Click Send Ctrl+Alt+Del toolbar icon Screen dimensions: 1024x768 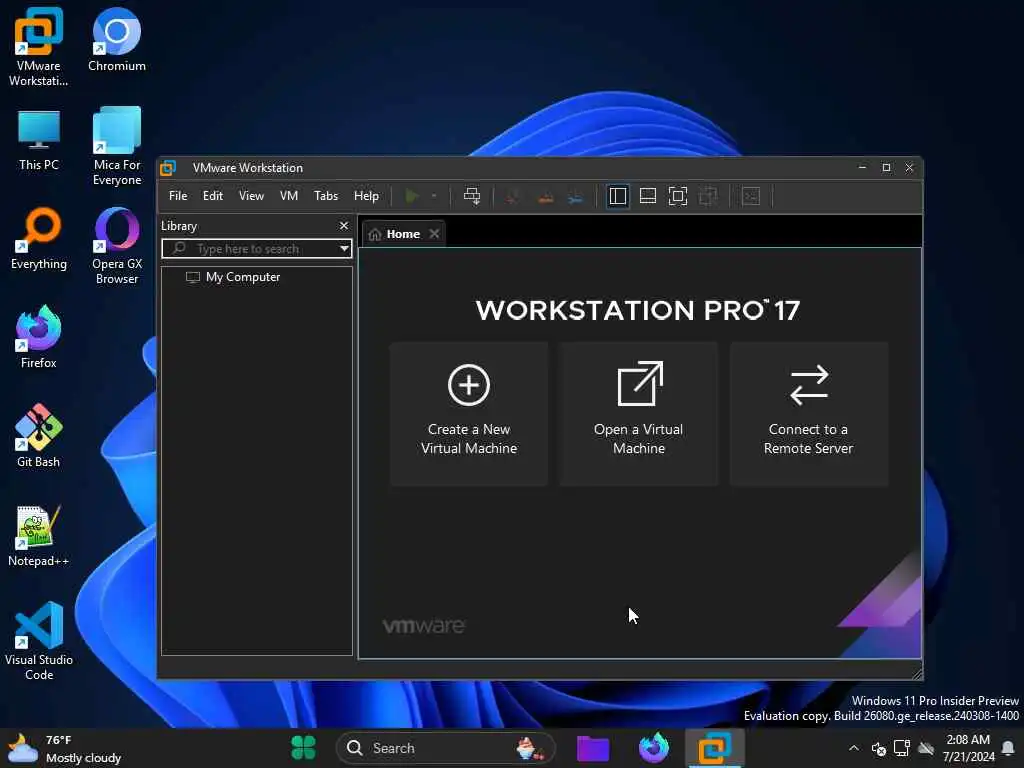472,196
